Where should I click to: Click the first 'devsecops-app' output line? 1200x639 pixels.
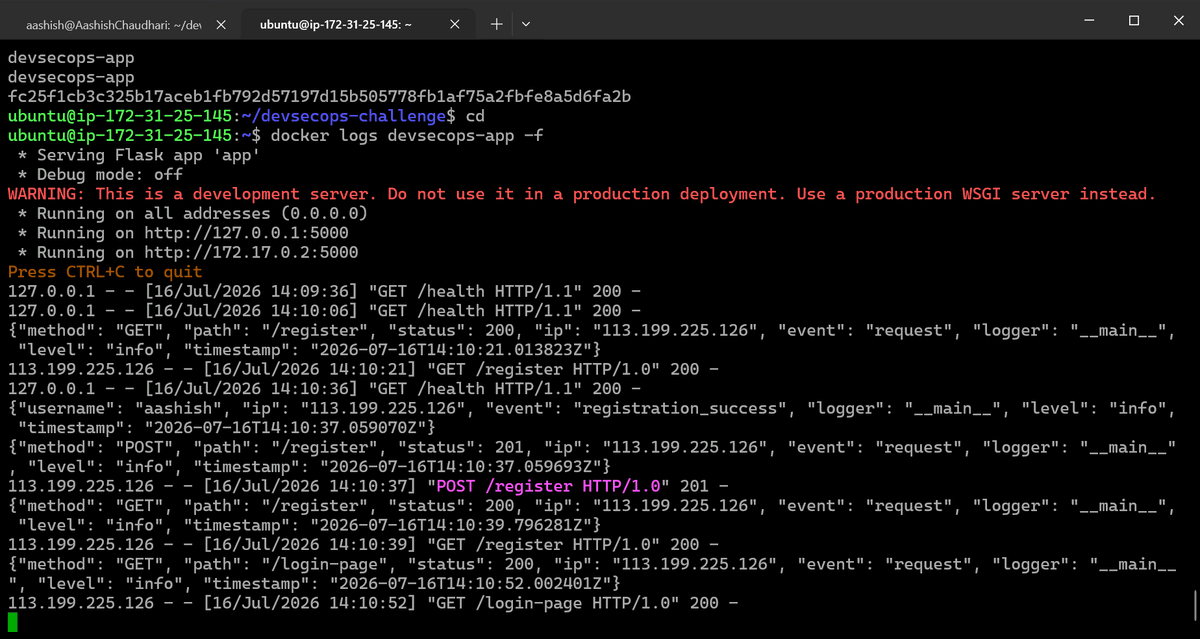coord(71,58)
